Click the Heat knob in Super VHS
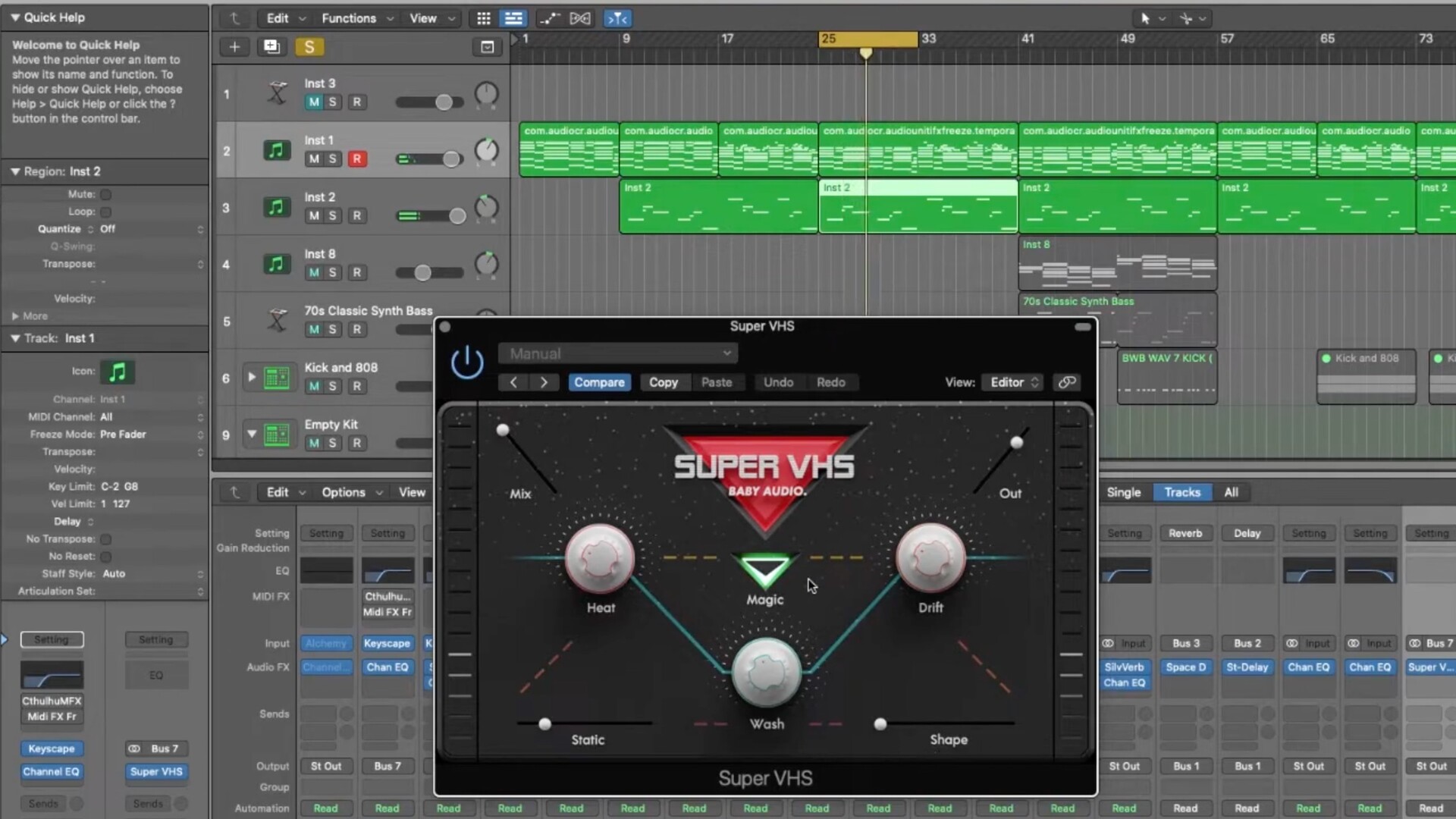 point(600,559)
